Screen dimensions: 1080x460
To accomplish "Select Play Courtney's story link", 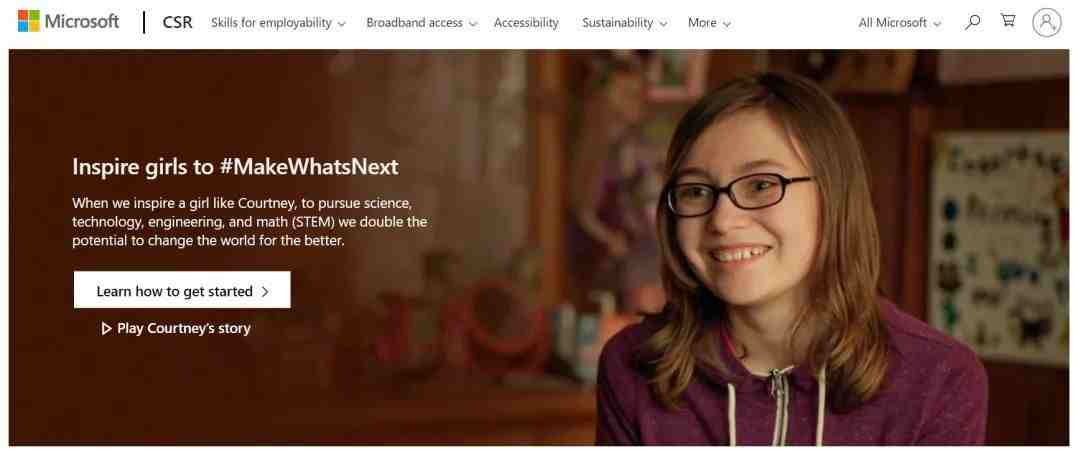I will tap(176, 329).
